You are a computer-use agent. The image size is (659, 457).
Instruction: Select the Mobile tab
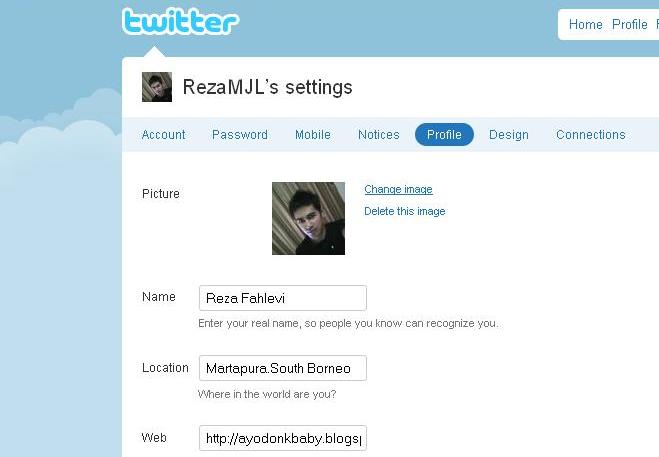point(312,135)
